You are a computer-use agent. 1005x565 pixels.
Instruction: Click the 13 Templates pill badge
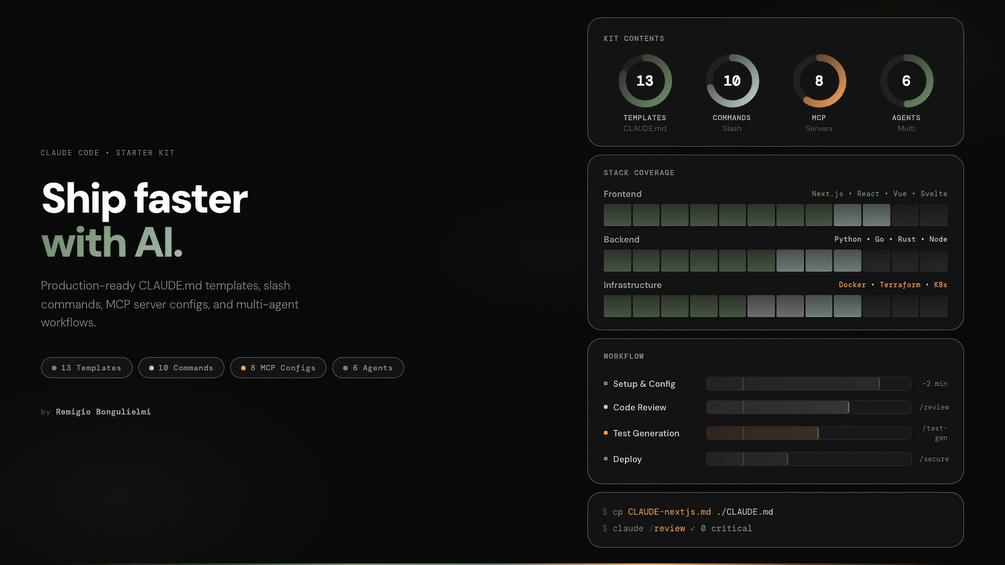(87, 368)
